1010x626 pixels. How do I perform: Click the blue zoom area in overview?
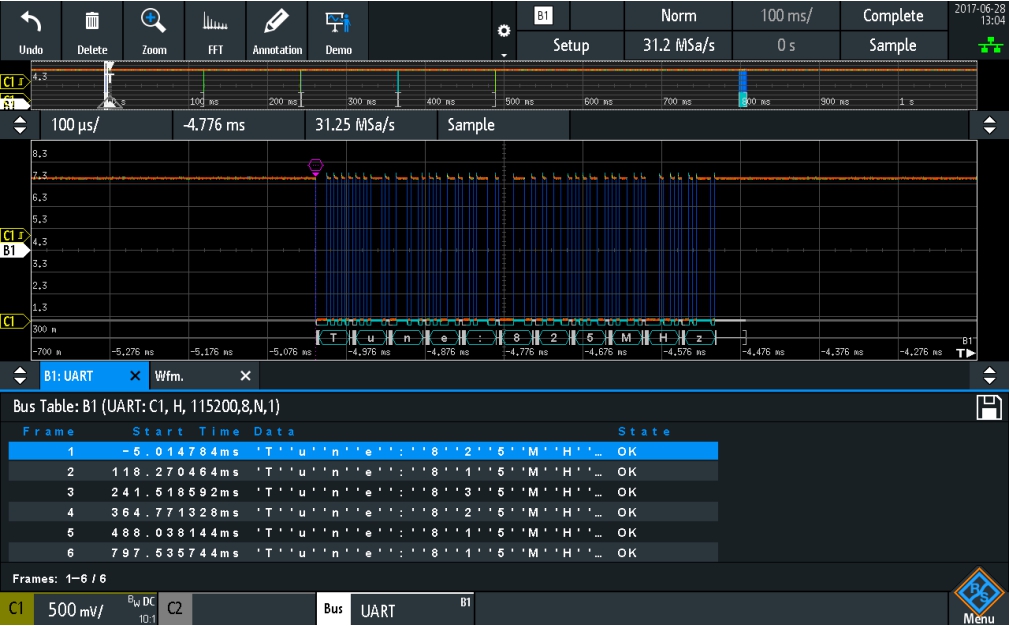(743, 88)
